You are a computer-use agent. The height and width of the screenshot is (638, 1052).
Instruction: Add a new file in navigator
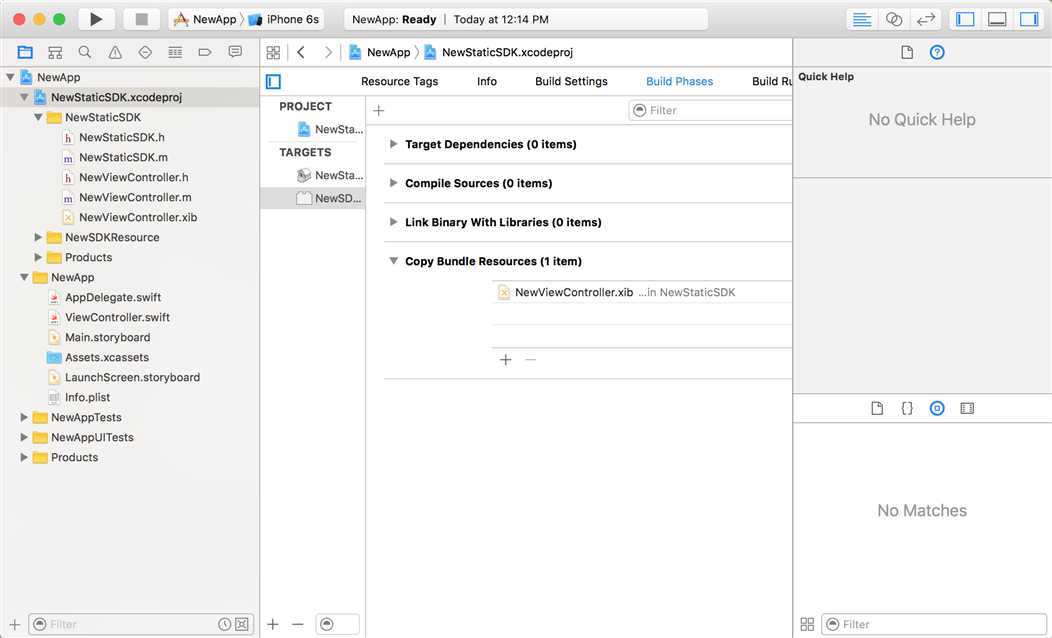pos(15,625)
